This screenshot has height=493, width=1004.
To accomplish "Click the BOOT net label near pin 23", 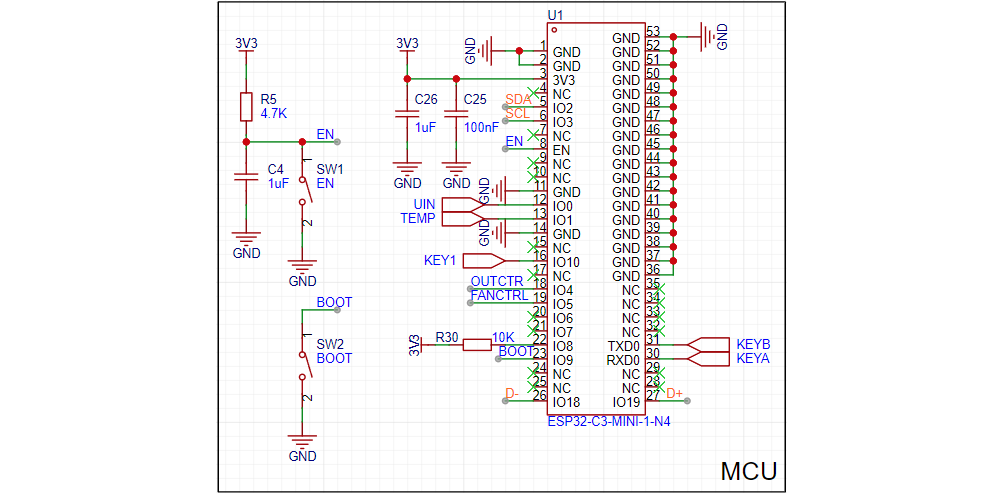I will pyautogui.click(x=516, y=351).
